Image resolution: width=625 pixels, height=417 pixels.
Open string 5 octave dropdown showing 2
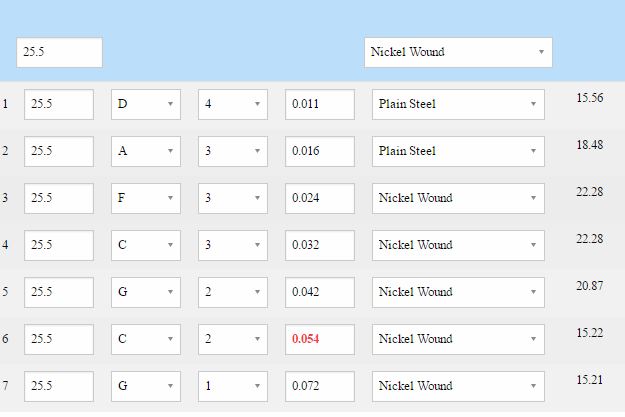click(x=233, y=293)
